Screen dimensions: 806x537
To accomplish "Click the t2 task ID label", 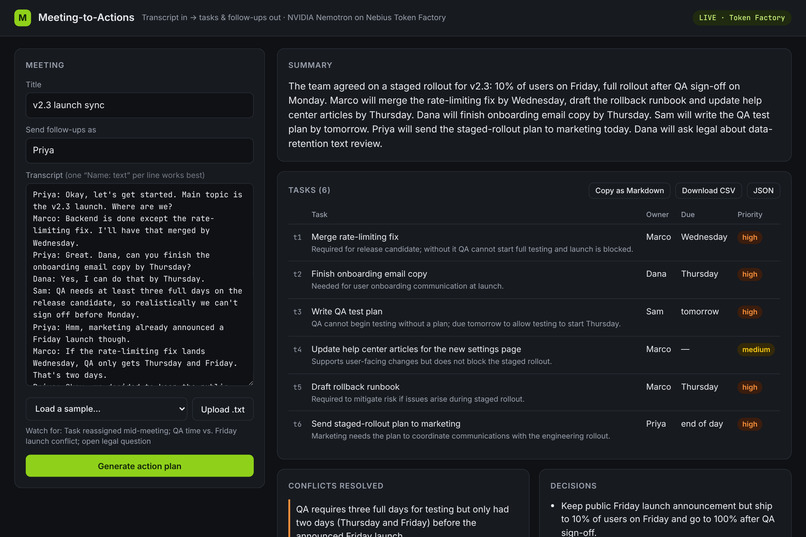I will [297, 274].
